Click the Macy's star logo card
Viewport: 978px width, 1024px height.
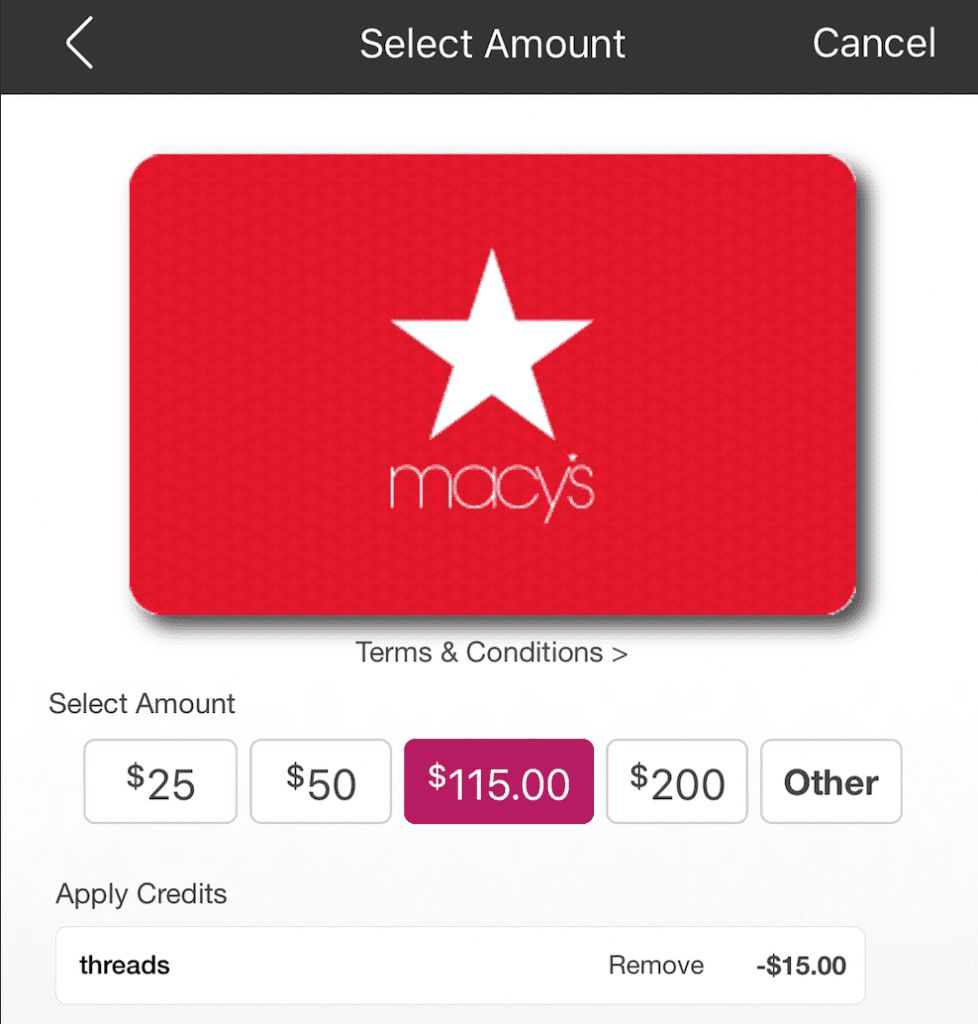click(x=490, y=385)
